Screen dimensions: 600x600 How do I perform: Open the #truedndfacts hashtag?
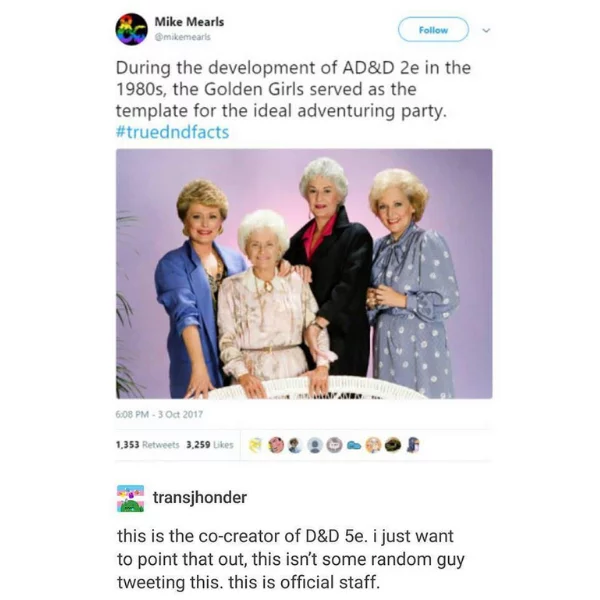[x=172, y=132]
